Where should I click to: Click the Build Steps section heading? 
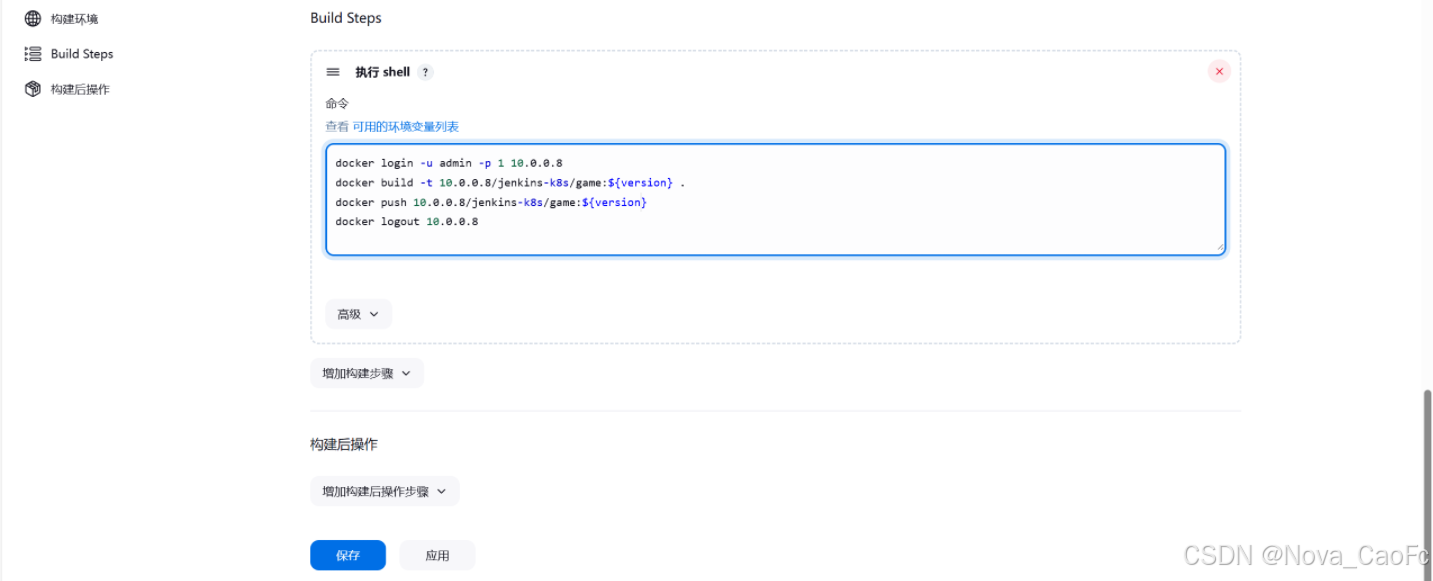point(346,18)
